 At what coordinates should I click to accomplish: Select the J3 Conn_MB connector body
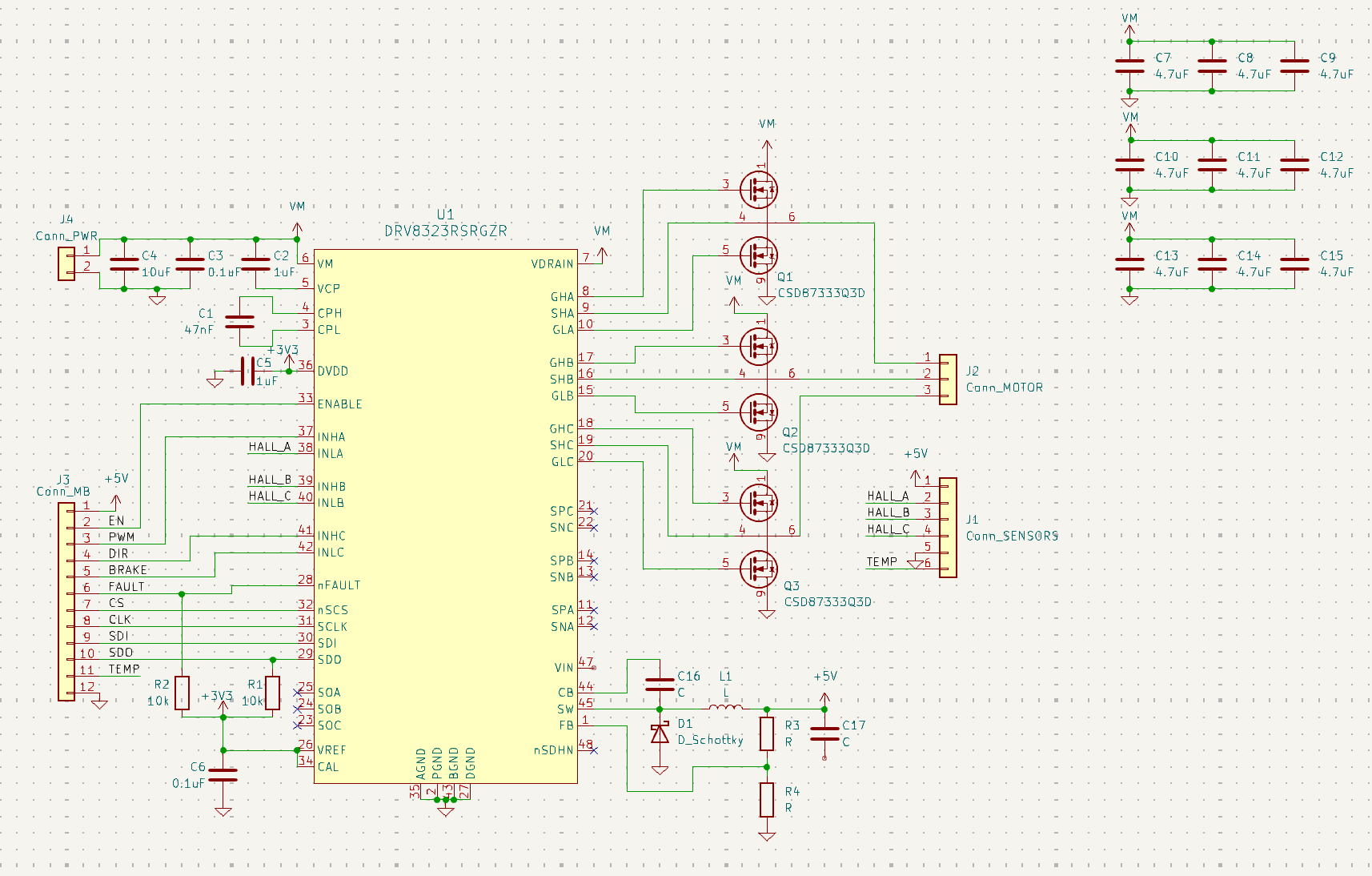click(x=66, y=602)
